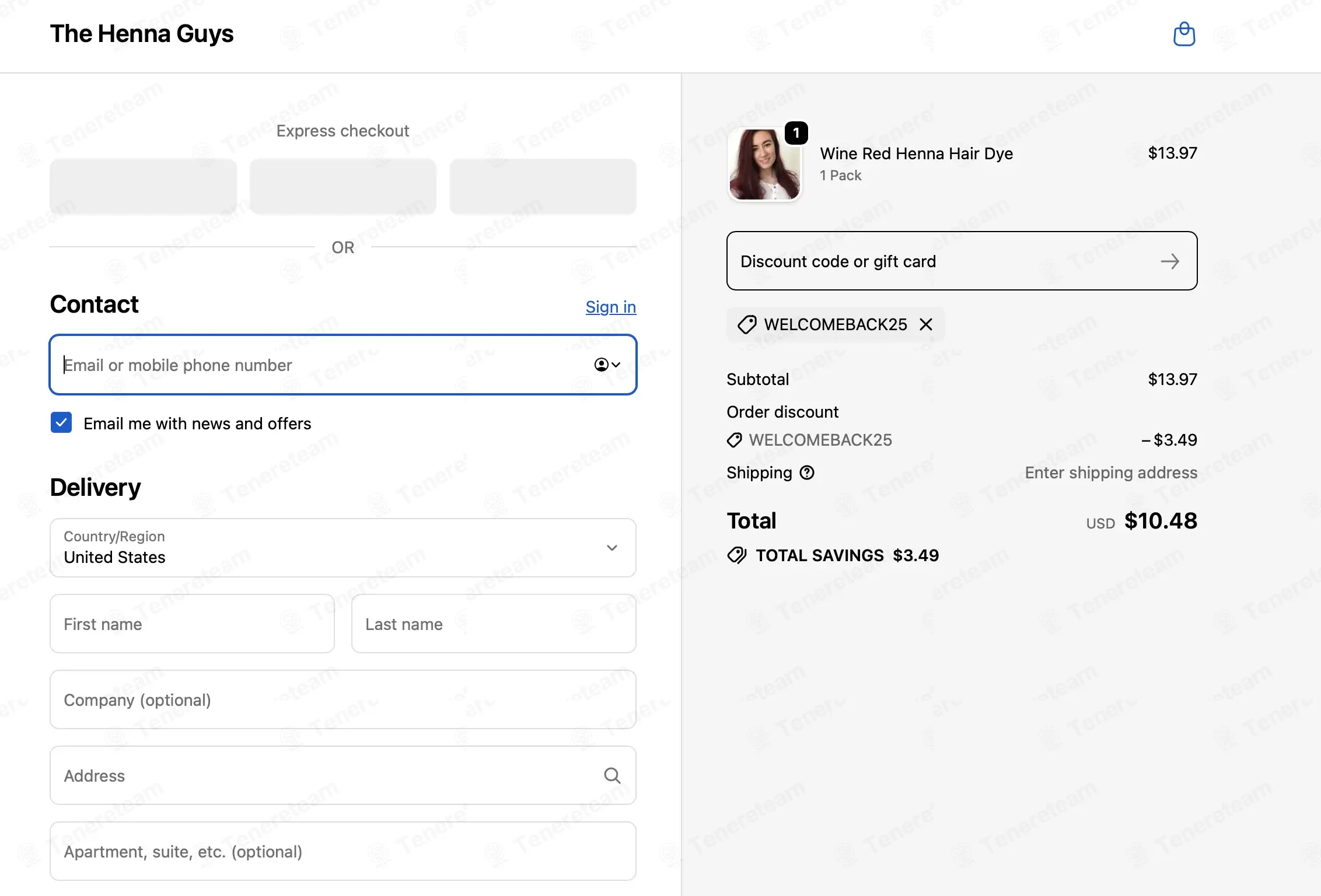Screen dimensions: 1321x896
Task: Click the WELCOMEBACK25 applied tag icon
Action: pos(747,324)
